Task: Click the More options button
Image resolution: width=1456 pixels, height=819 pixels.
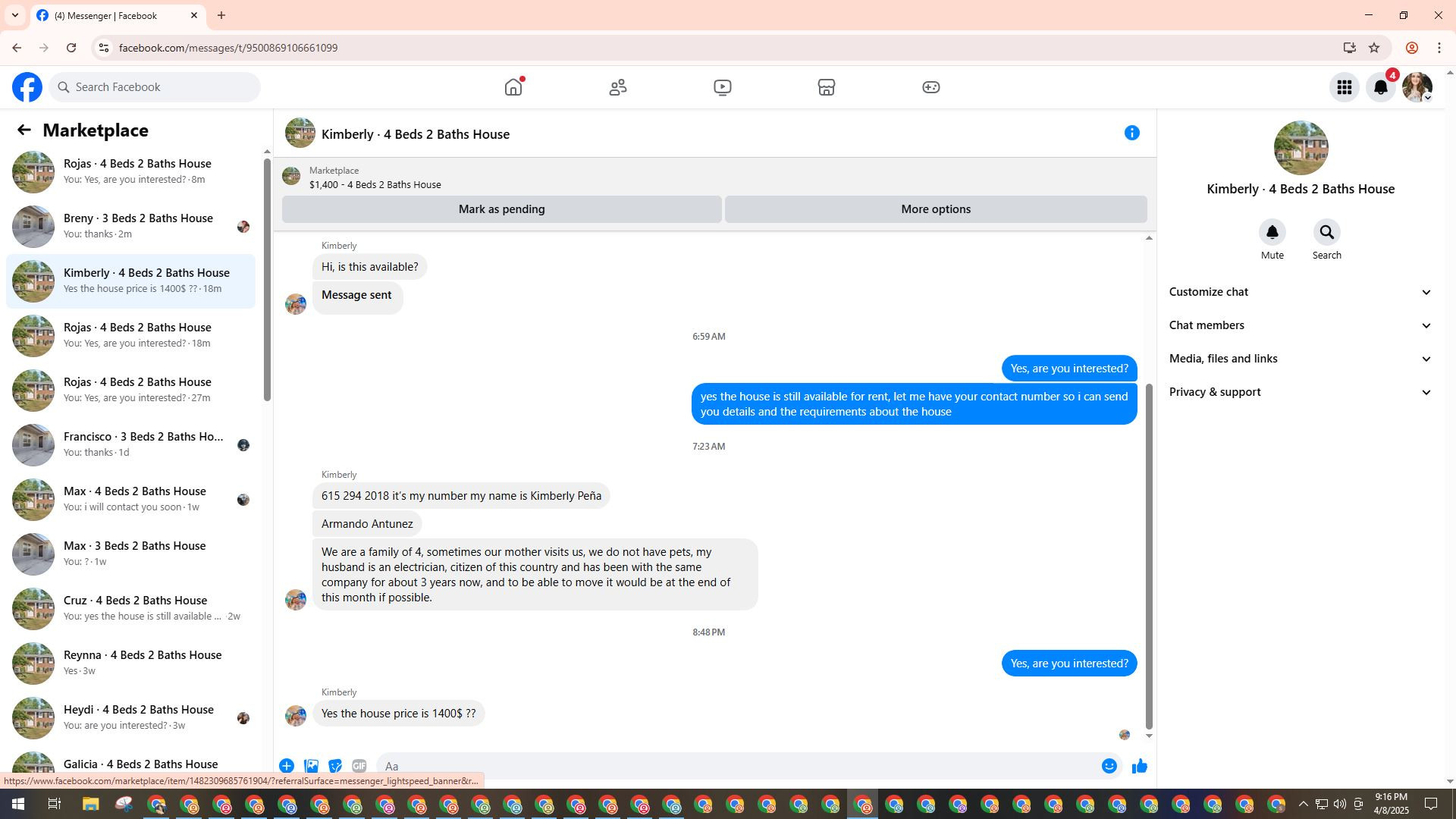Action: pos(935,209)
